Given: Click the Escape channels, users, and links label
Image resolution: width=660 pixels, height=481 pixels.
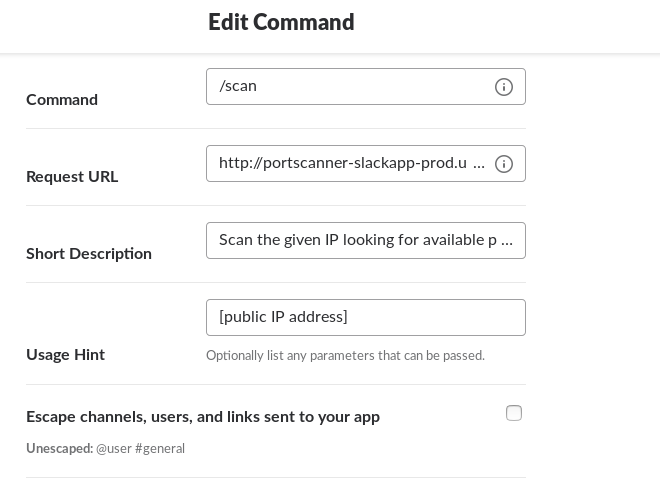Looking at the screenshot, I should tap(203, 417).
